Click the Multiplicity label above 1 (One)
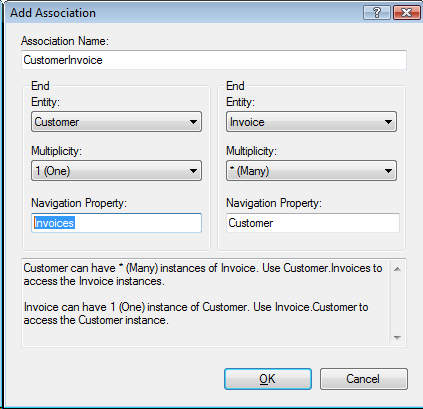This screenshot has height=409, width=423. (56, 151)
